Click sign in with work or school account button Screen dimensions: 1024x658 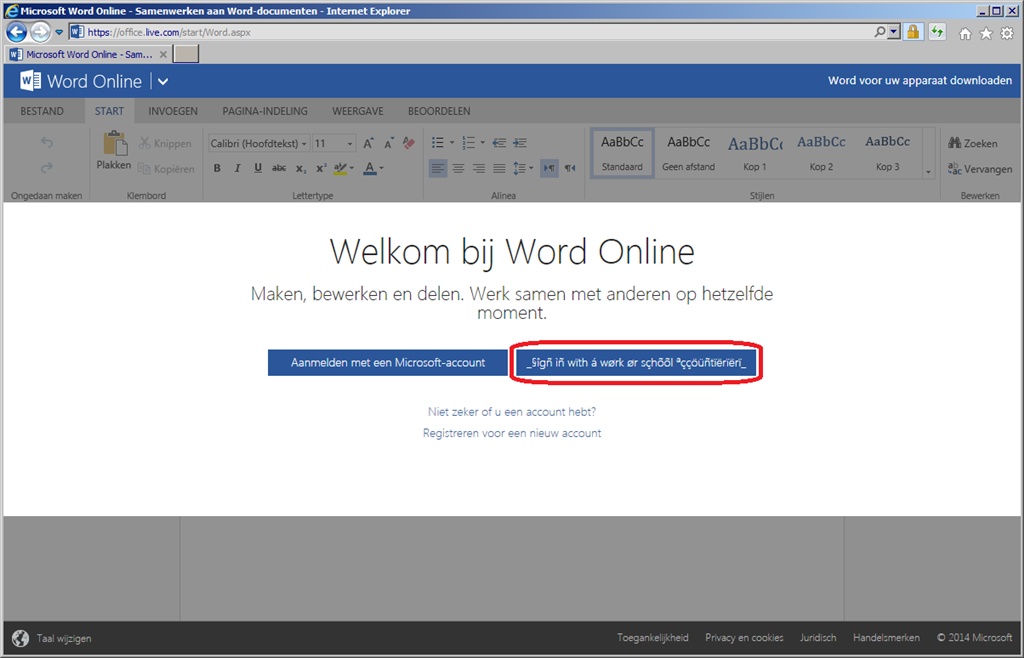(635, 362)
